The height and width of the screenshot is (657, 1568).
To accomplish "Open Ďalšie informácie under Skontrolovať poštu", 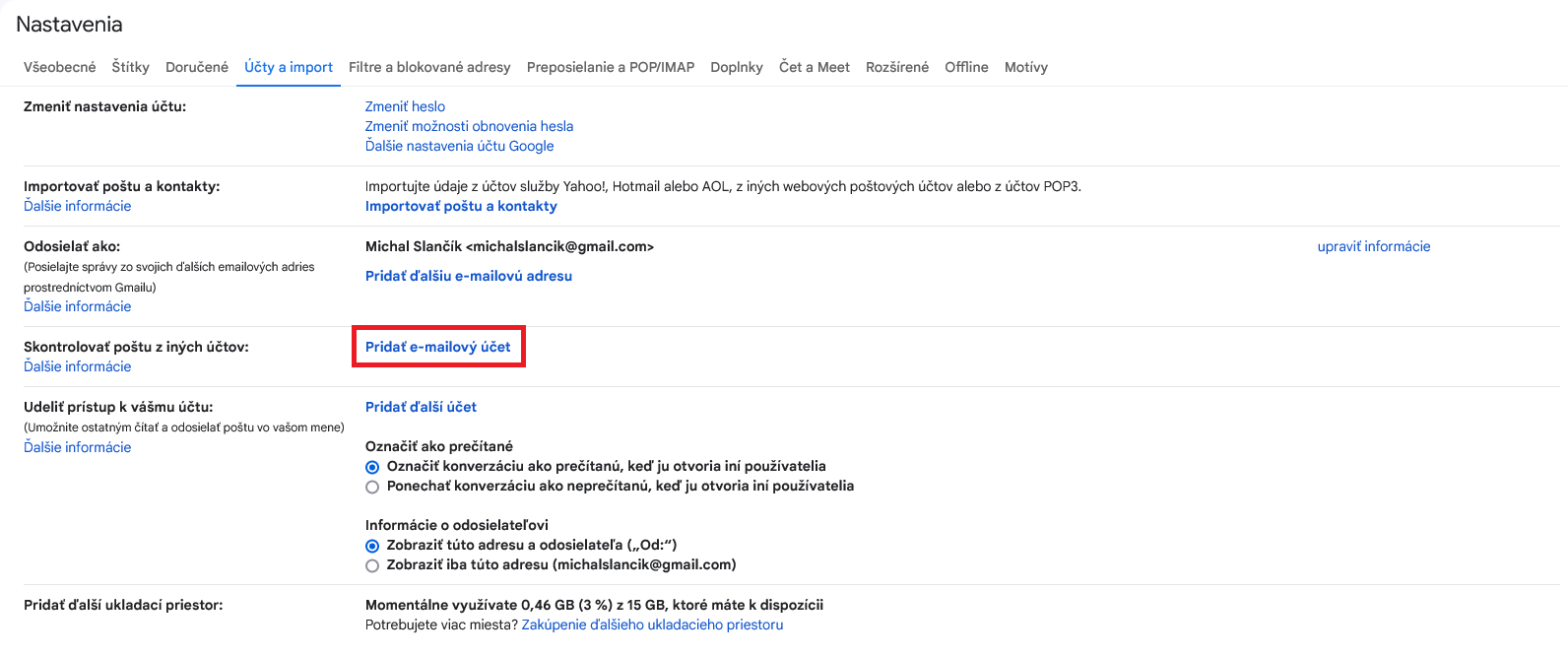I will (x=78, y=366).
